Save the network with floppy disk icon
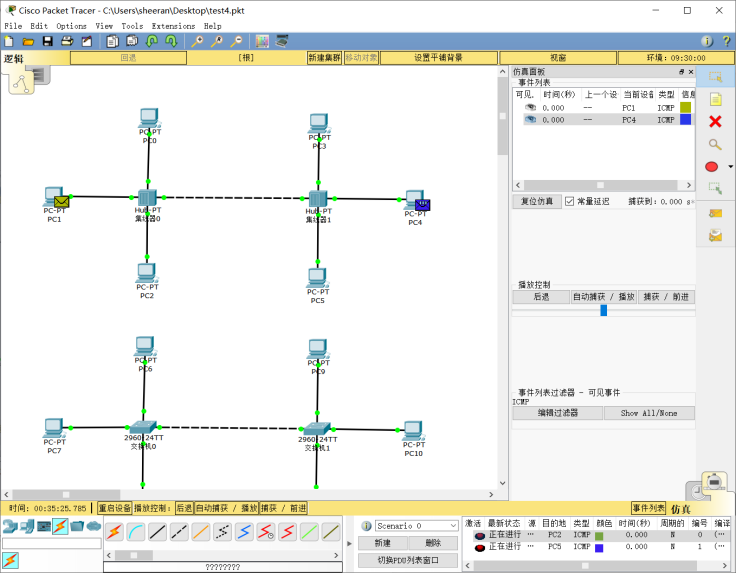The image size is (736, 573). 47,41
